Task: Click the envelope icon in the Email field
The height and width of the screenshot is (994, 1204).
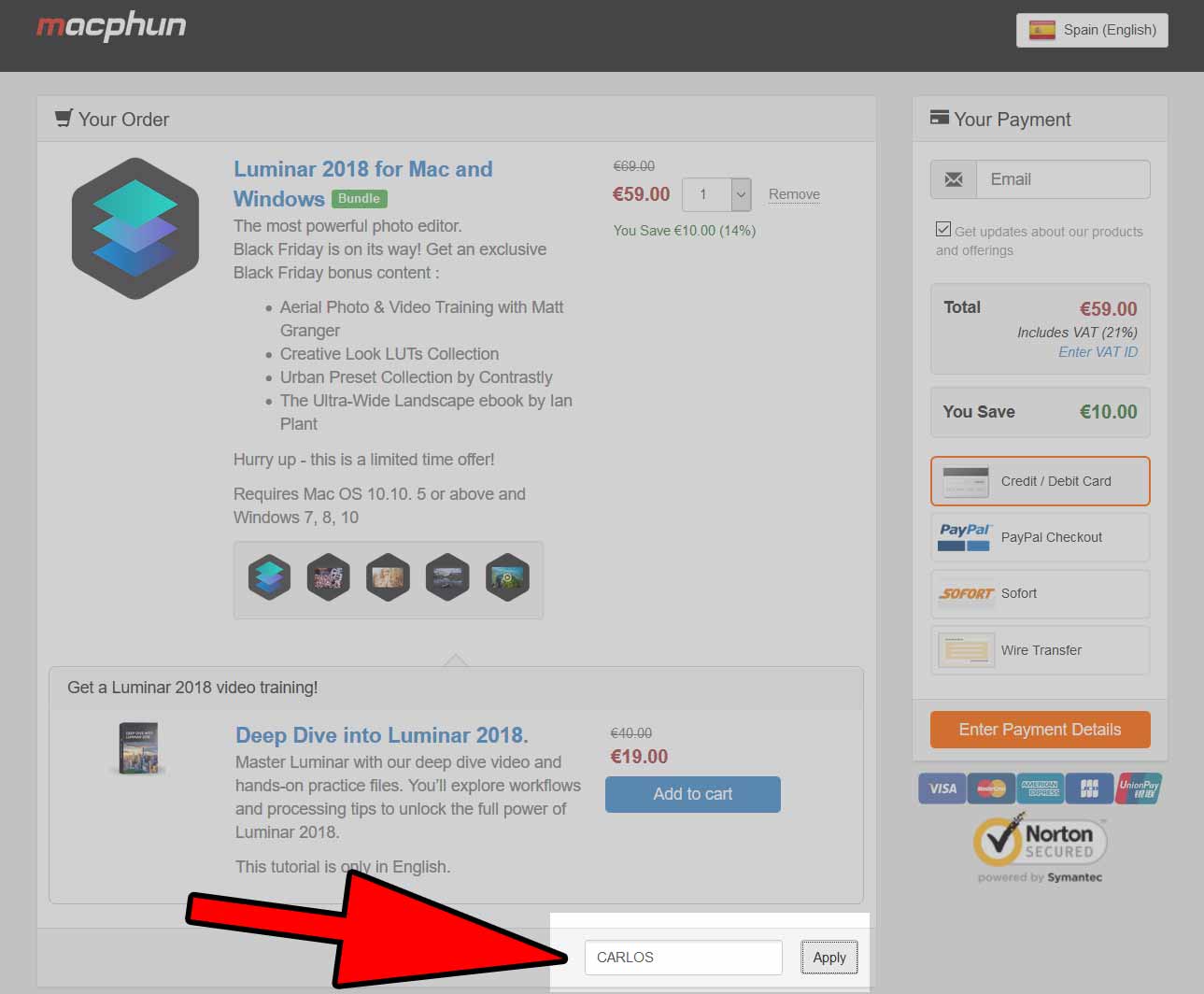Action: pos(954,179)
